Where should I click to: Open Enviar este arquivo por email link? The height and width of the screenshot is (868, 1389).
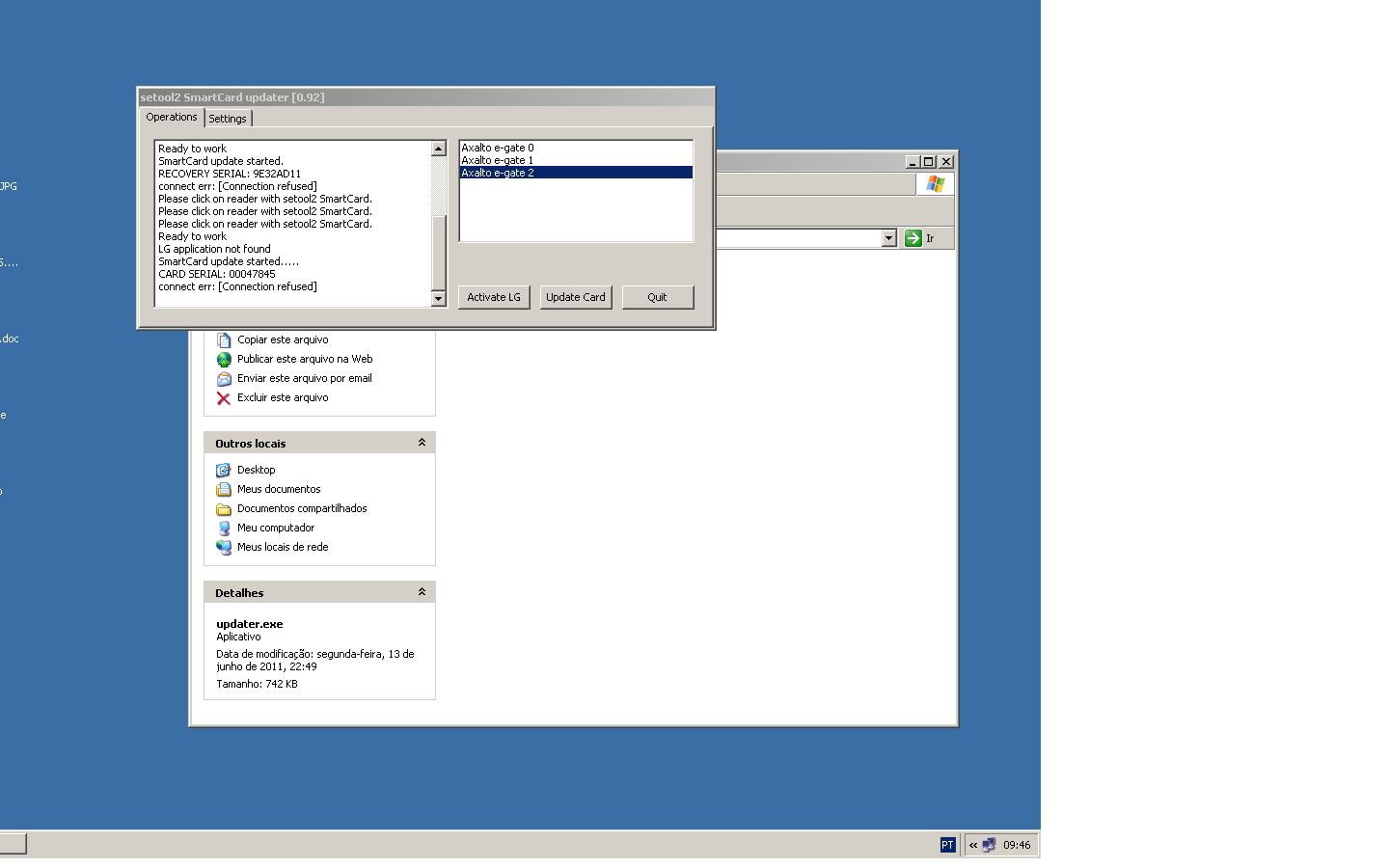click(x=304, y=378)
